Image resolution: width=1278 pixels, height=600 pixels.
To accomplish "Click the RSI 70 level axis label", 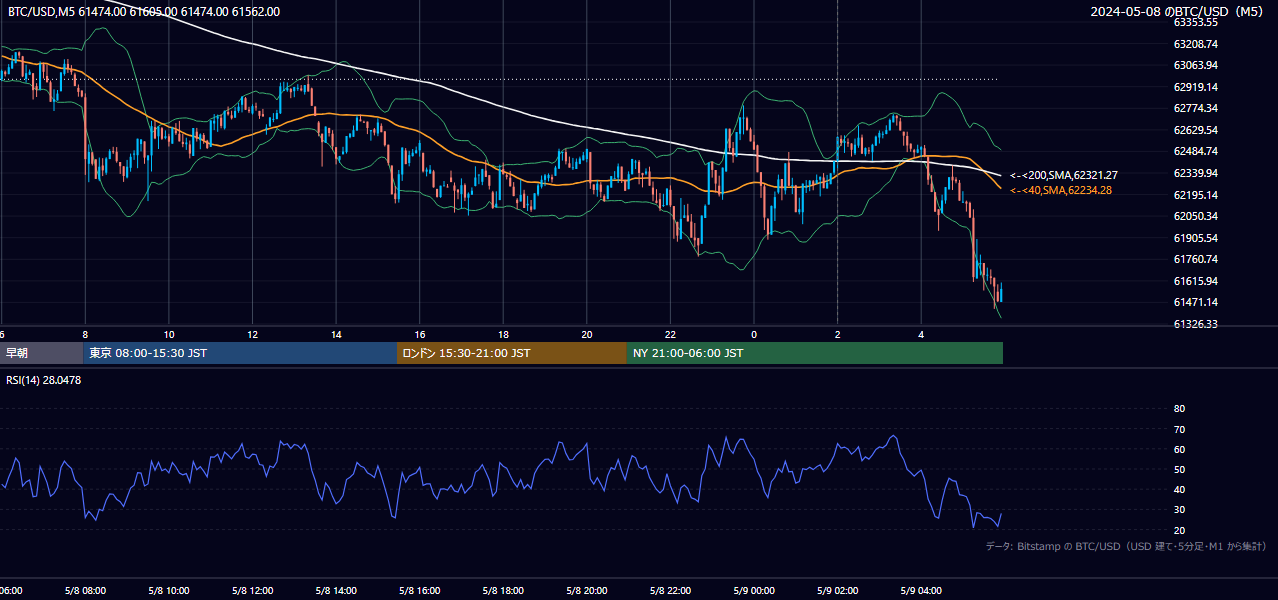I will click(x=1179, y=429).
